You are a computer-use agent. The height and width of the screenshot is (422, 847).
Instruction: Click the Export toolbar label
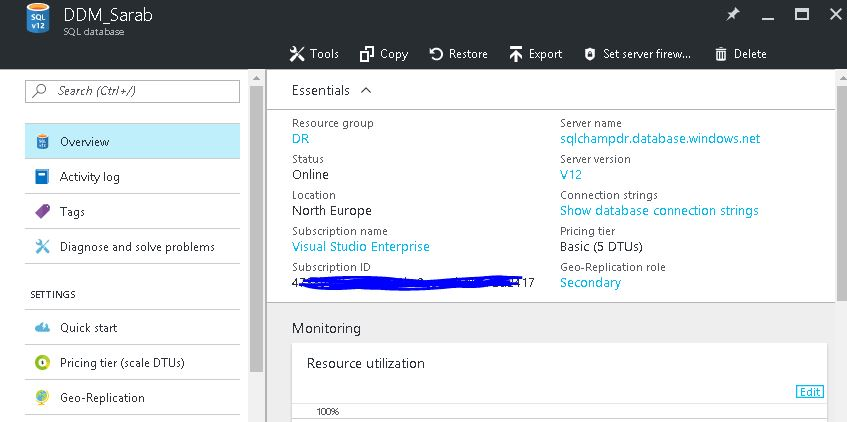pos(546,54)
